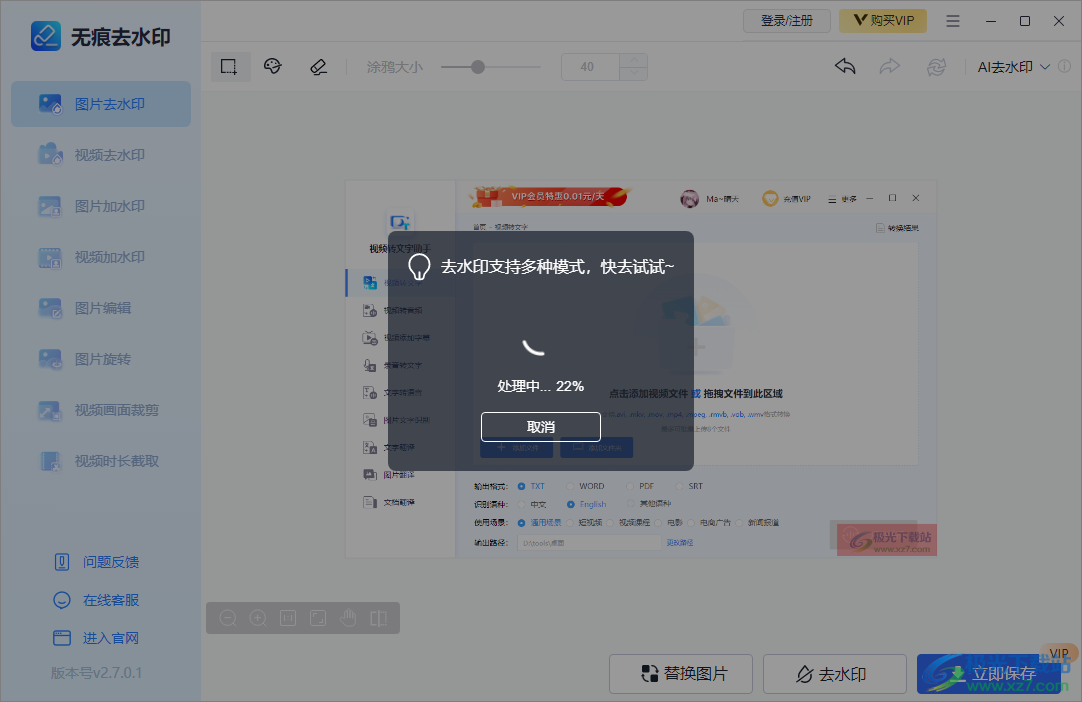Click the 涂鸦大小 label
This screenshot has width=1082, height=702.
point(394,67)
